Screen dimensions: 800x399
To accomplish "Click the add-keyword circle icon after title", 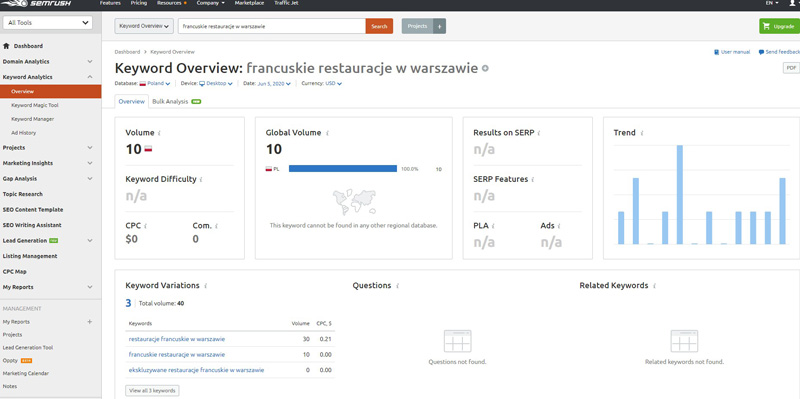I will pyautogui.click(x=485, y=68).
